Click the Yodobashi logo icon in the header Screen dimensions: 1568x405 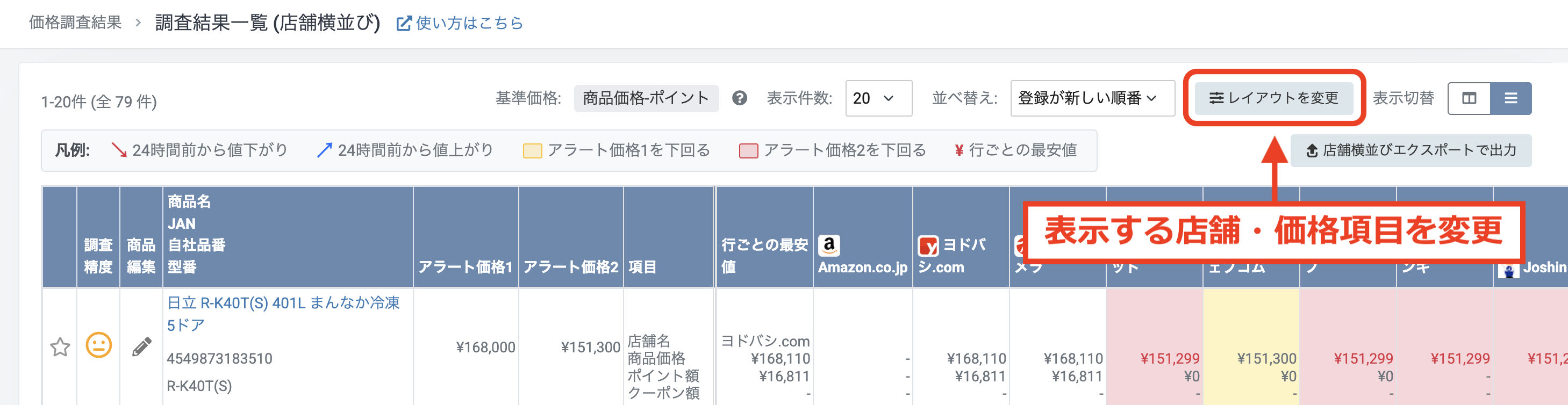pos(928,245)
